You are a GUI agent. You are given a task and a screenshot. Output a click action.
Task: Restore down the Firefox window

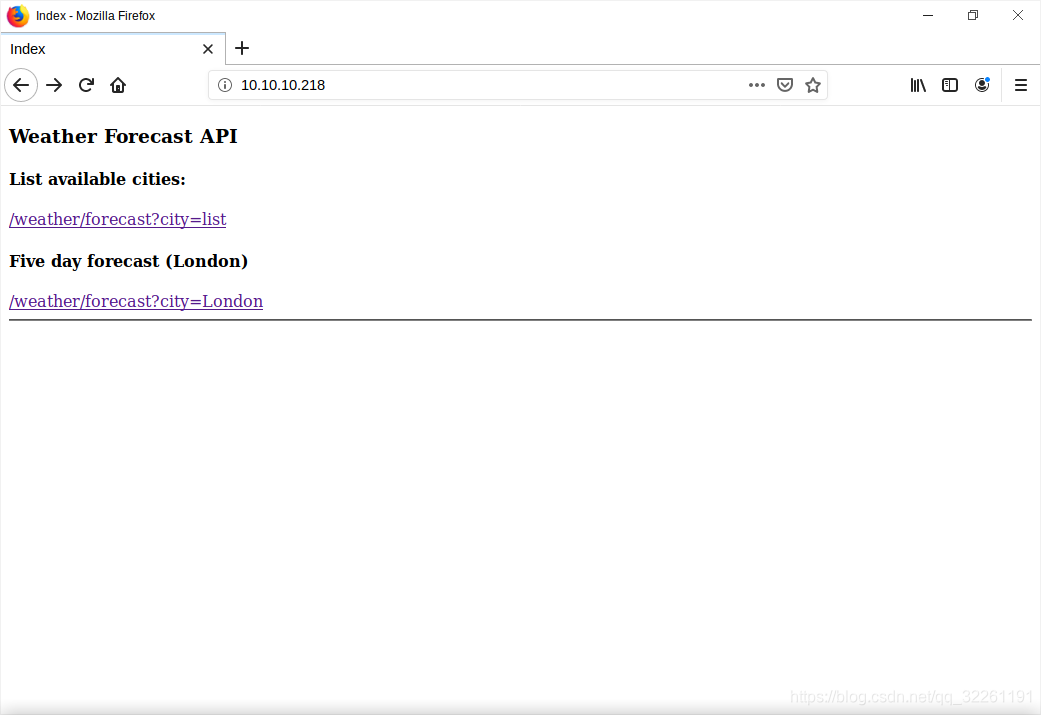click(973, 15)
